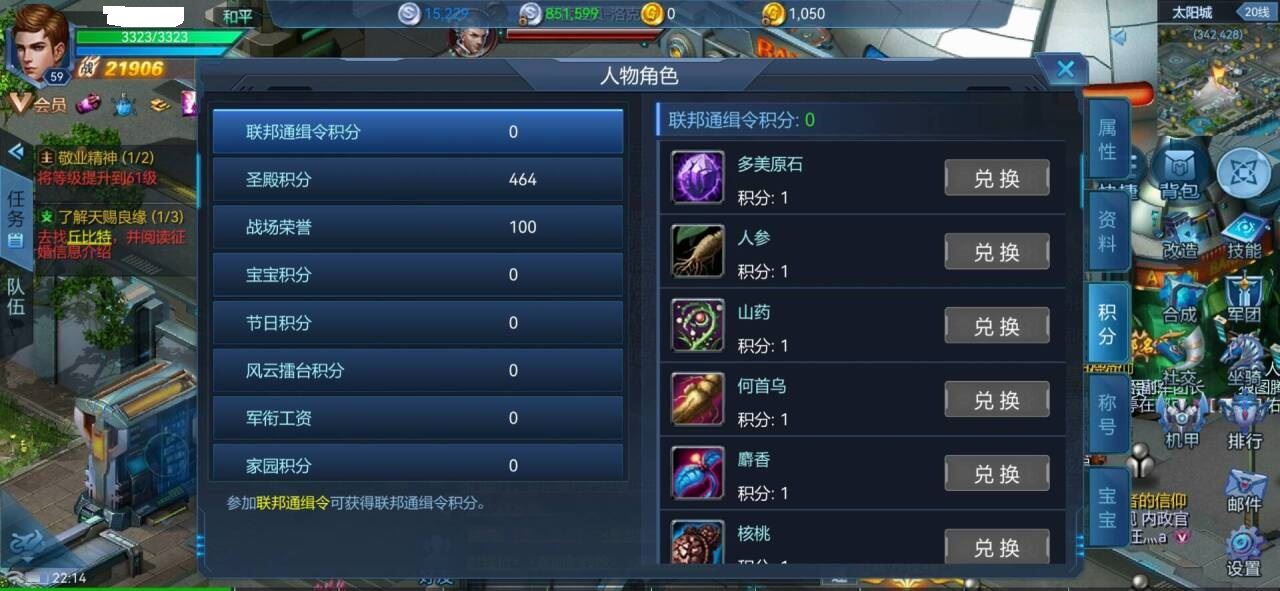Switch to the 宝宝 pet tab

(x=1107, y=507)
